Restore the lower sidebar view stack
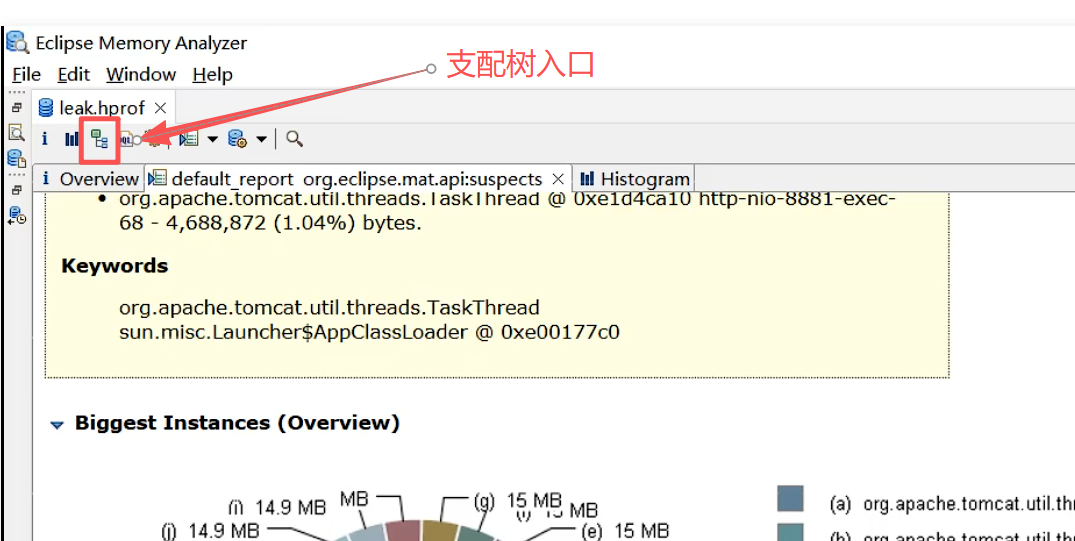The width and height of the screenshot is (1075, 541). coord(17,190)
